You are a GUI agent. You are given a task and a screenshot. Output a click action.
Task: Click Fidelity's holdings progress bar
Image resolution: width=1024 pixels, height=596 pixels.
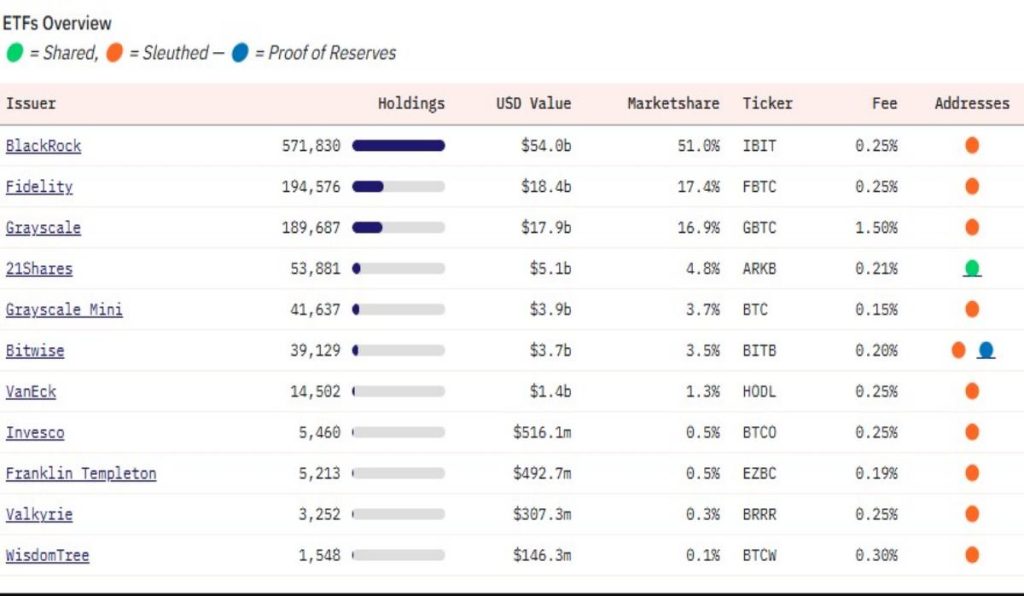pos(398,187)
